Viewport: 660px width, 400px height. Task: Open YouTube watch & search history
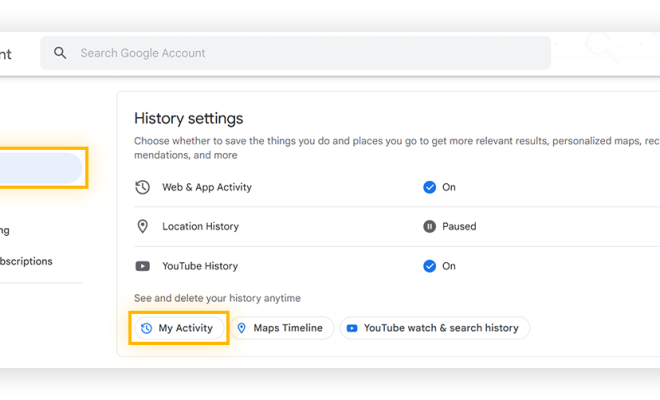[x=435, y=328]
